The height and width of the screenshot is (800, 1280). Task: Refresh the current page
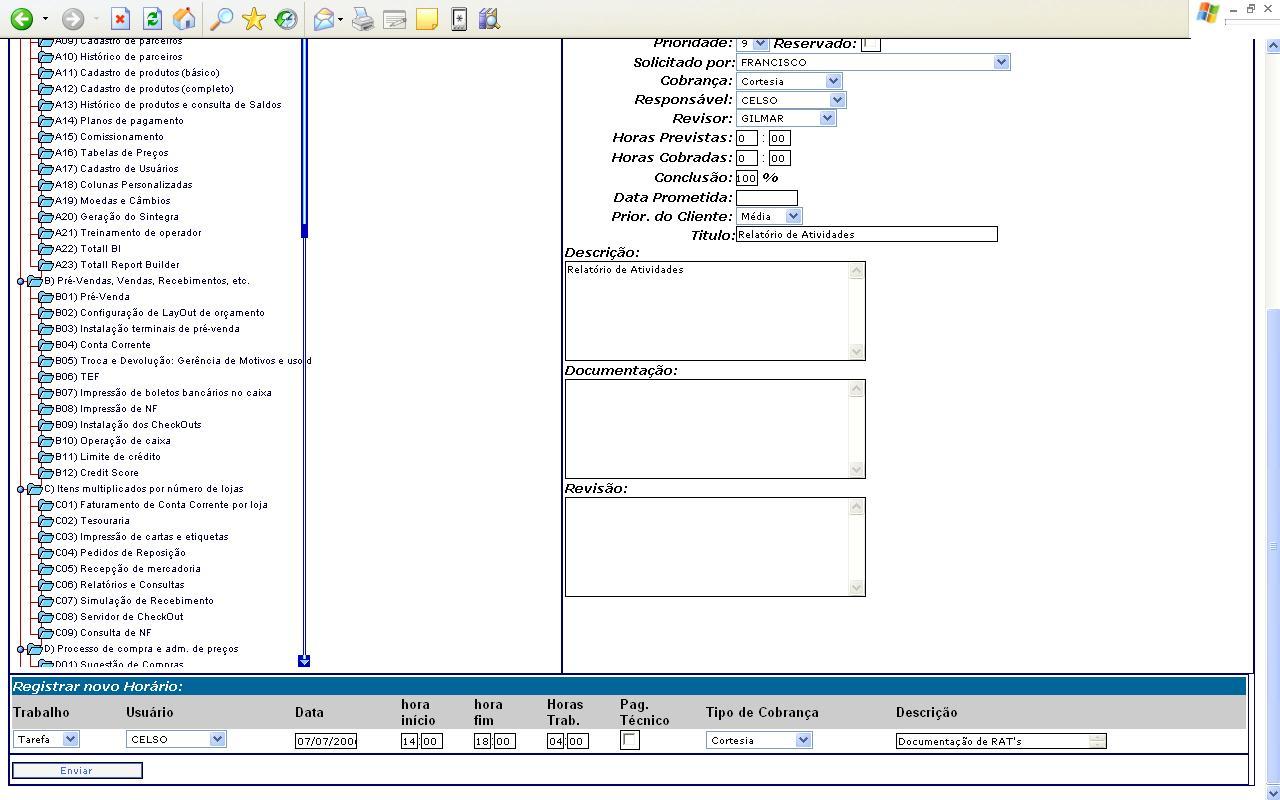152,19
